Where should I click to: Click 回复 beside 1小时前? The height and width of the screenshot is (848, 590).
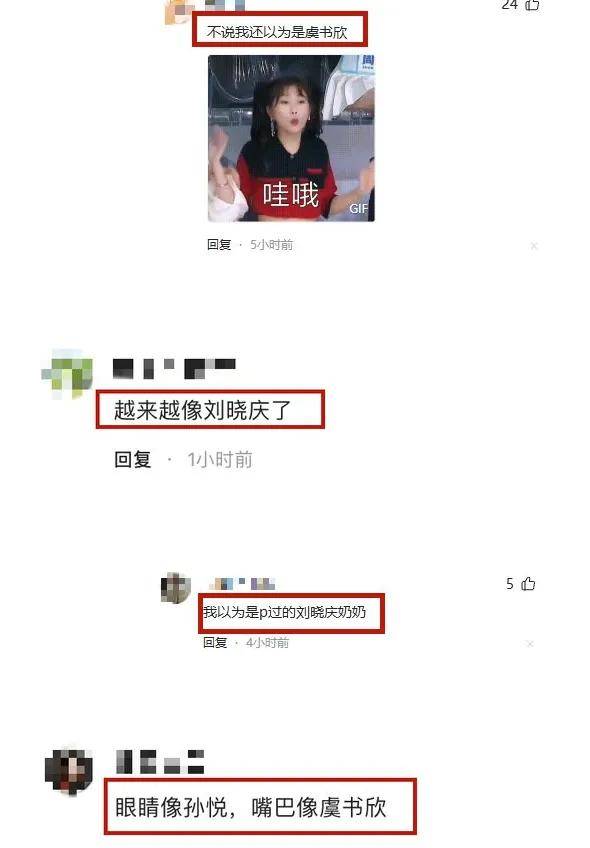click(x=132, y=460)
